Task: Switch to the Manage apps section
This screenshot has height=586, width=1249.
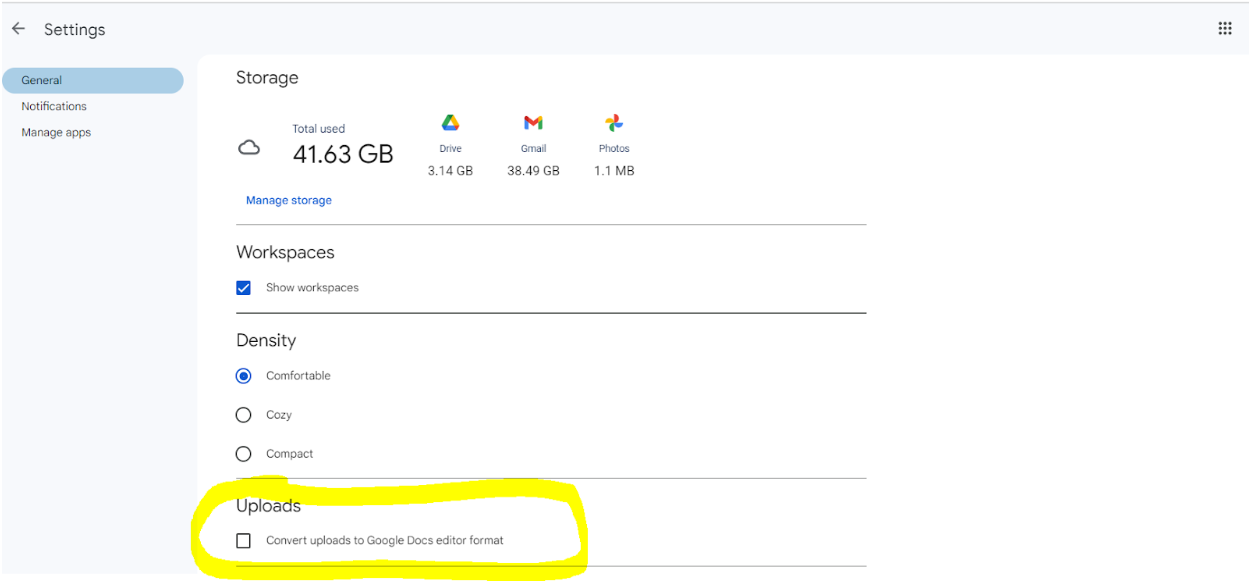Action: coord(56,132)
